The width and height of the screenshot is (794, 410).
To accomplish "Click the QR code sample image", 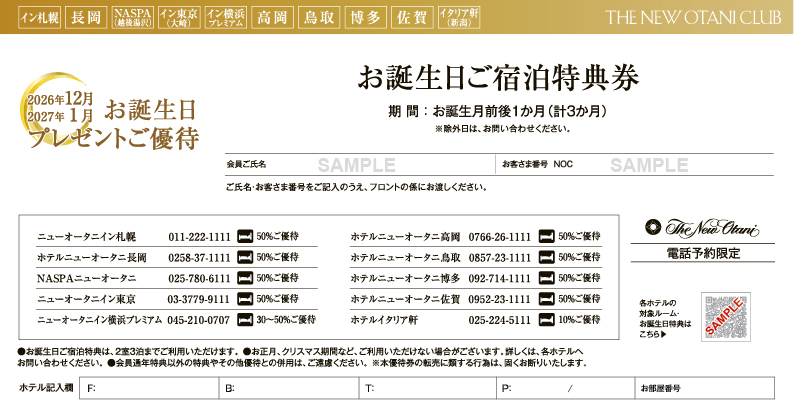I will 726,317.
